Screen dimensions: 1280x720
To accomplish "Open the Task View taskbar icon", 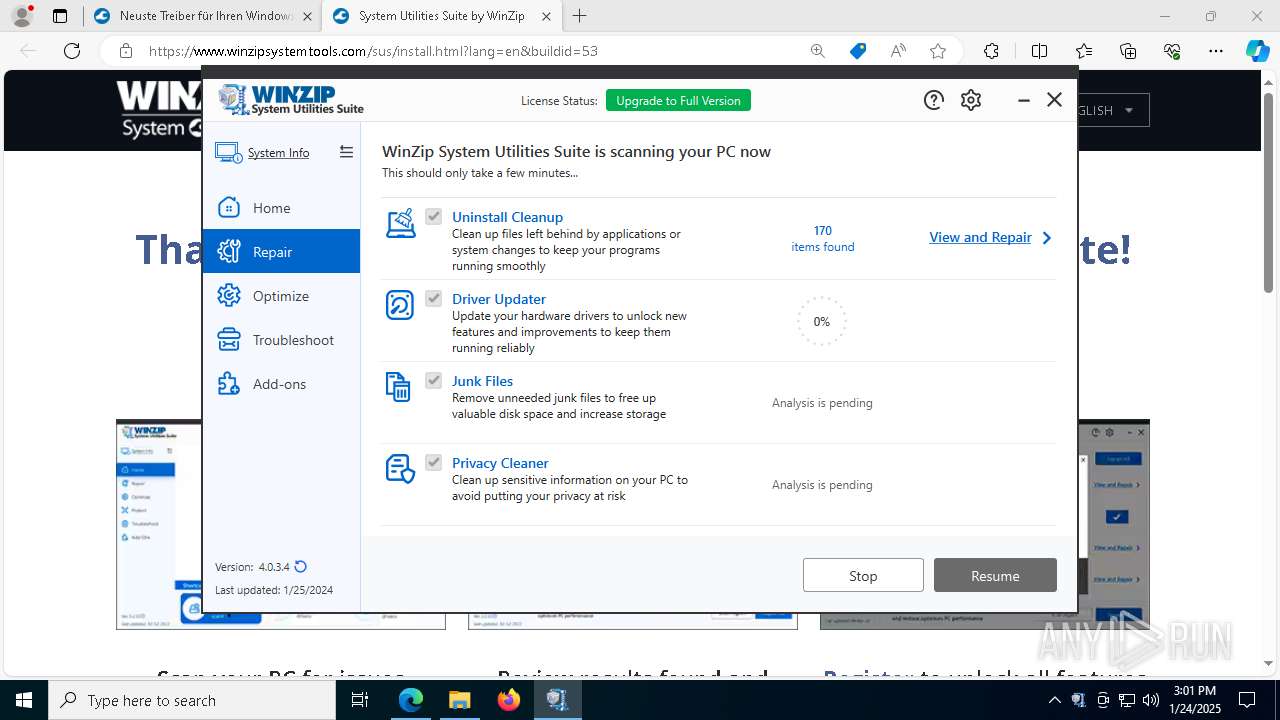I will 361,700.
